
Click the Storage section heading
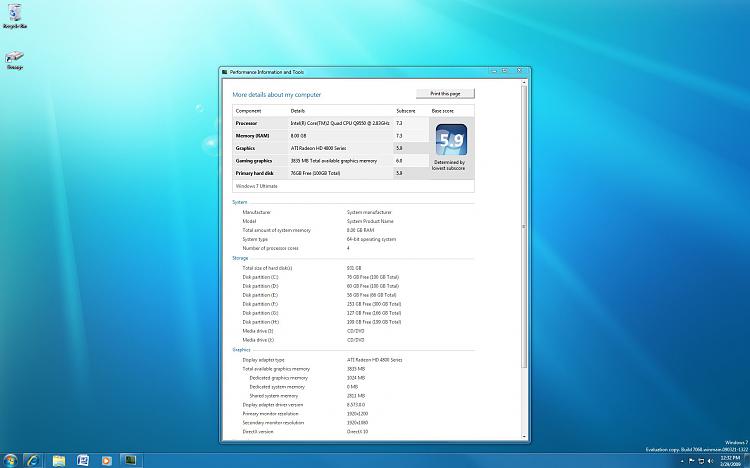tap(240, 258)
